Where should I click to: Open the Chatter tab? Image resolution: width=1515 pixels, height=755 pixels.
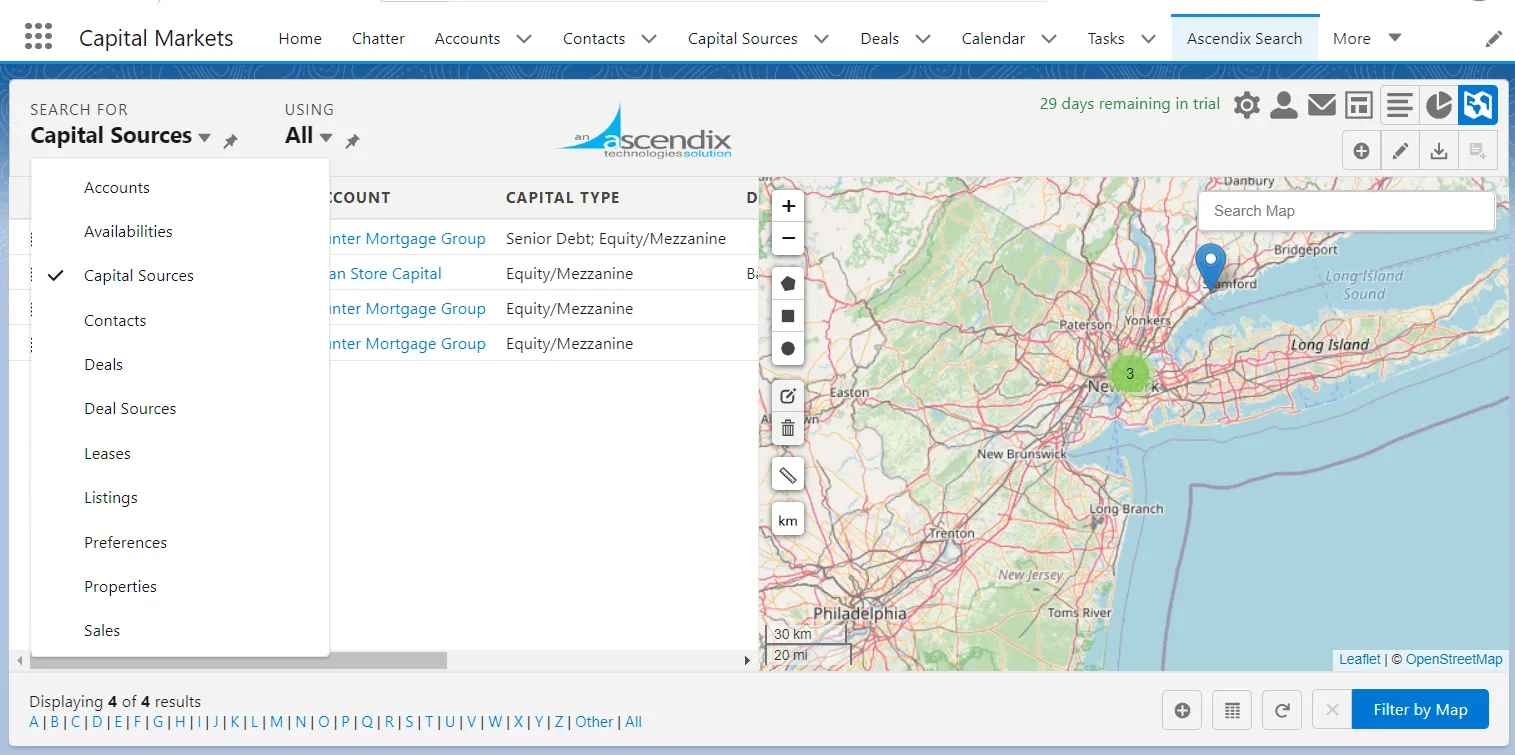(378, 39)
